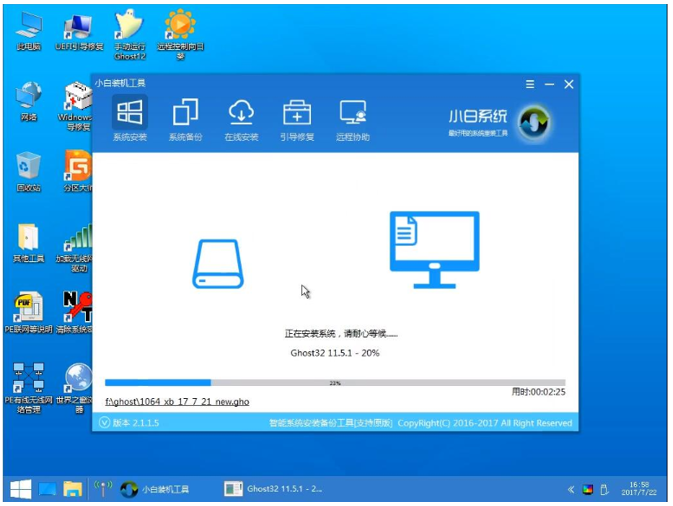Screen dimensions: 673x506
Task: Click the 小白系统 round logo
Action: tap(535, 122)
